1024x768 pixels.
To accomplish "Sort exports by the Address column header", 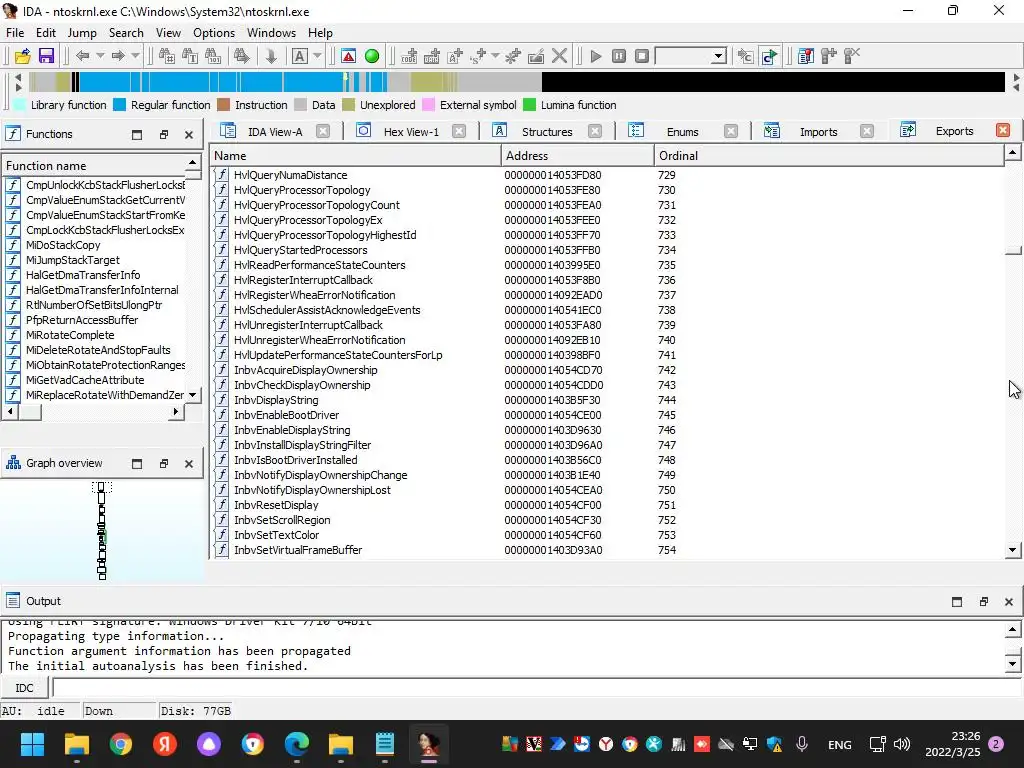I will (578, 156).
